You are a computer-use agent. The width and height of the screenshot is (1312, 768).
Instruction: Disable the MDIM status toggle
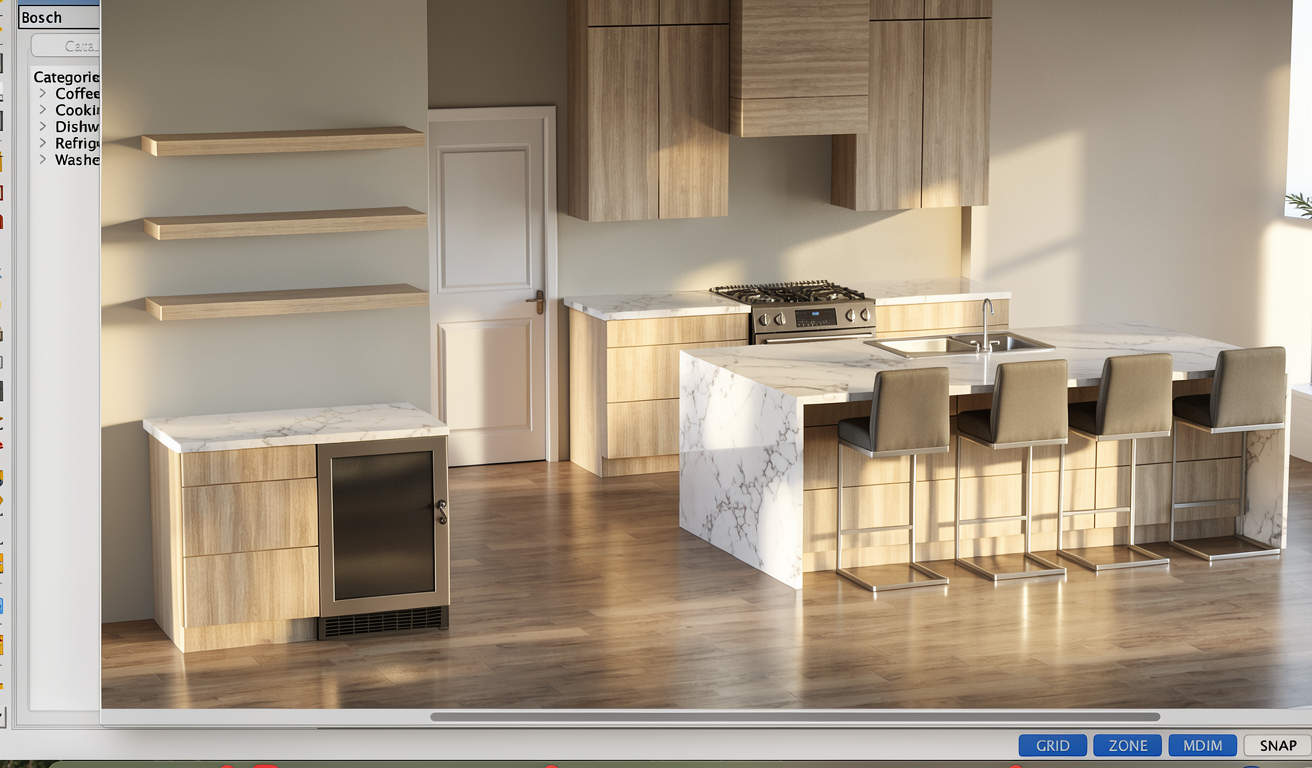coord(1203,745)
